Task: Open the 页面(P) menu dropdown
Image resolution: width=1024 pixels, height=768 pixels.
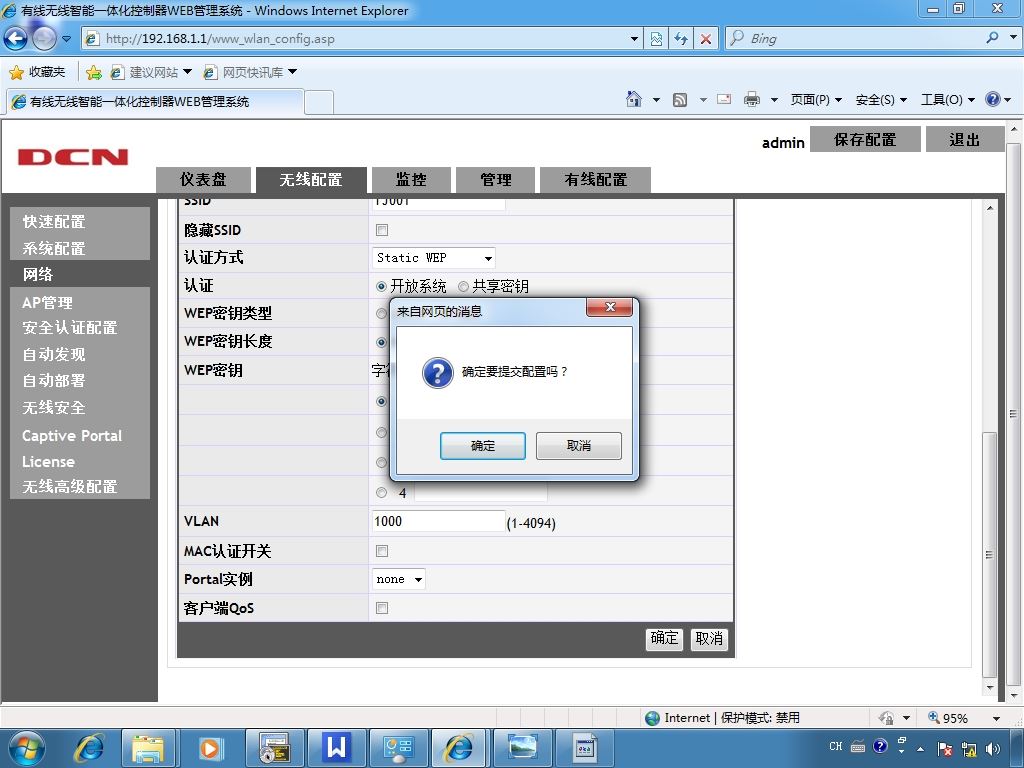Action: point(816,99)
